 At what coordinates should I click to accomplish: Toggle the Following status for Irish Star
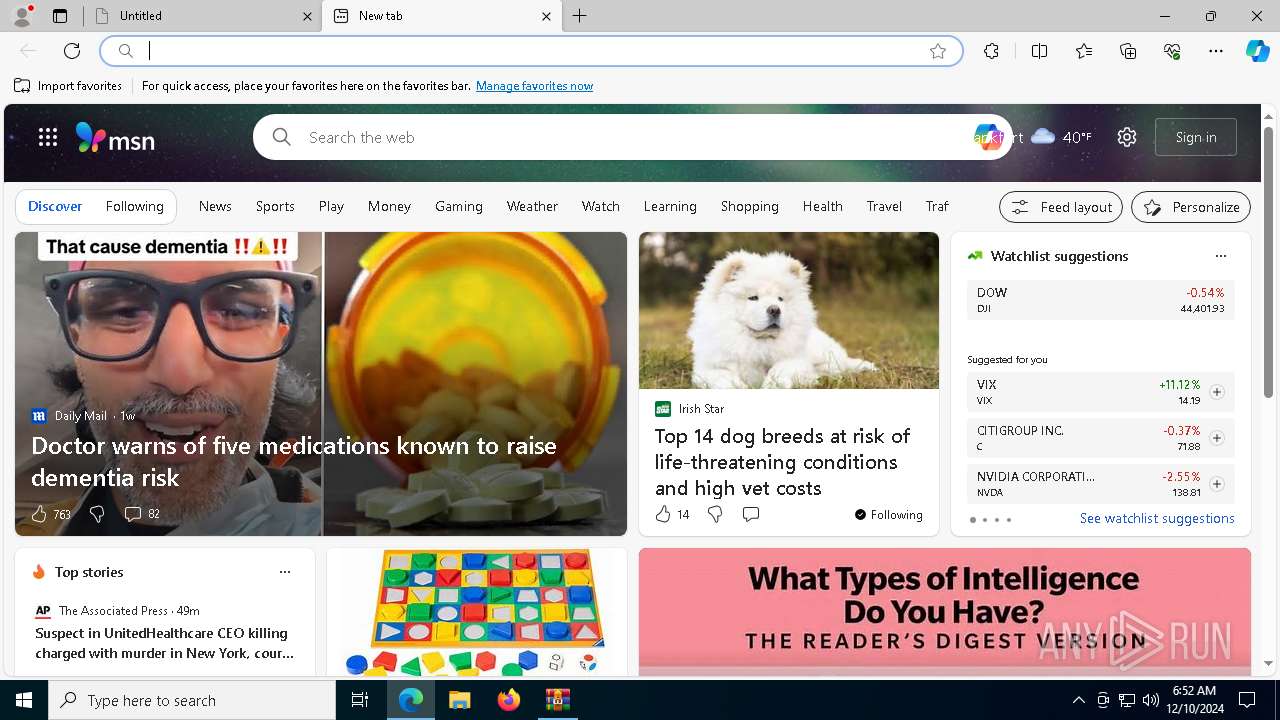click(888, 515)
